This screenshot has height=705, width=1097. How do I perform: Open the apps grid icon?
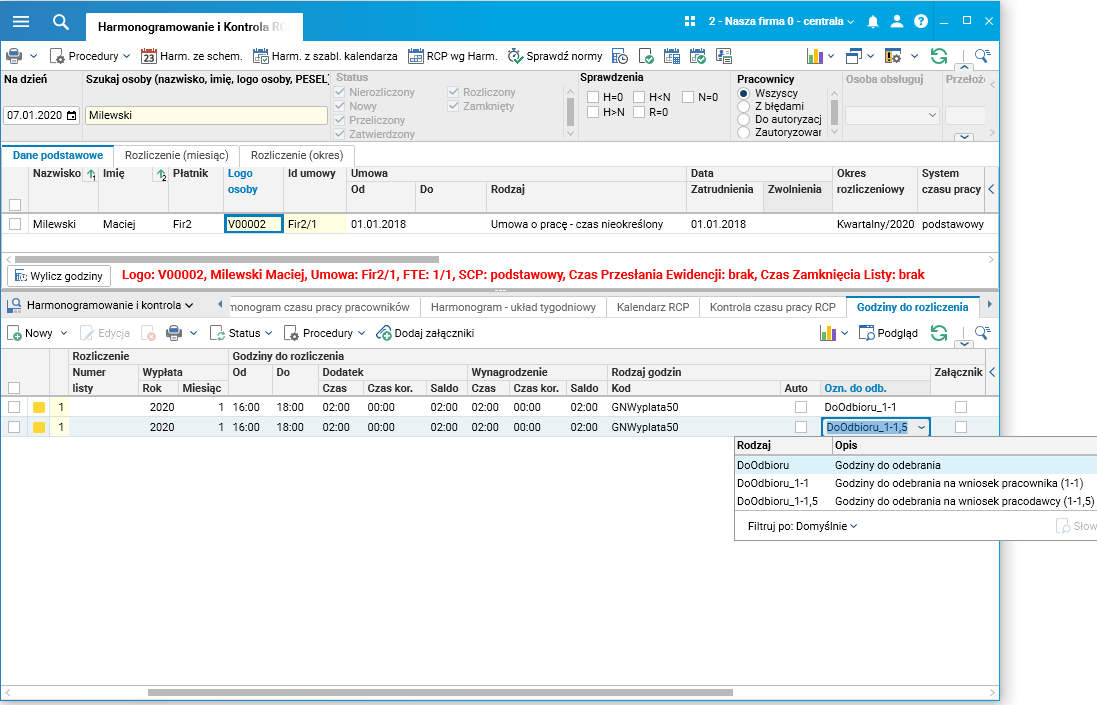pos(690,22)
